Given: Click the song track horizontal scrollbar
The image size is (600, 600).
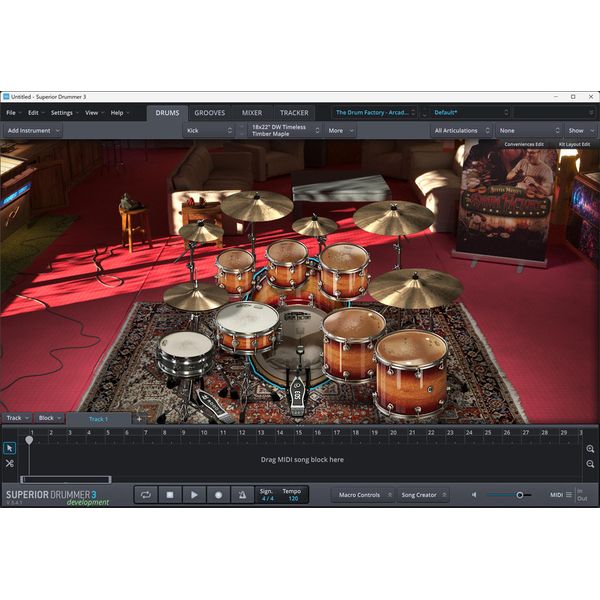Looking at the screenshot, I should click(x=66, y=479).
